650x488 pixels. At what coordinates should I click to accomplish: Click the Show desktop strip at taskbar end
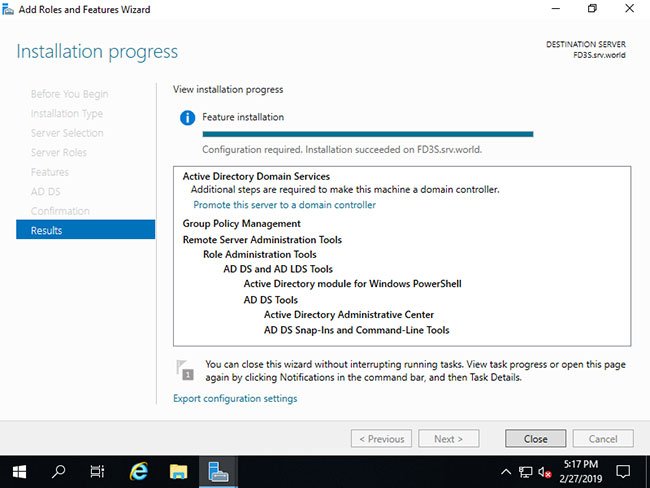point(648,472)
